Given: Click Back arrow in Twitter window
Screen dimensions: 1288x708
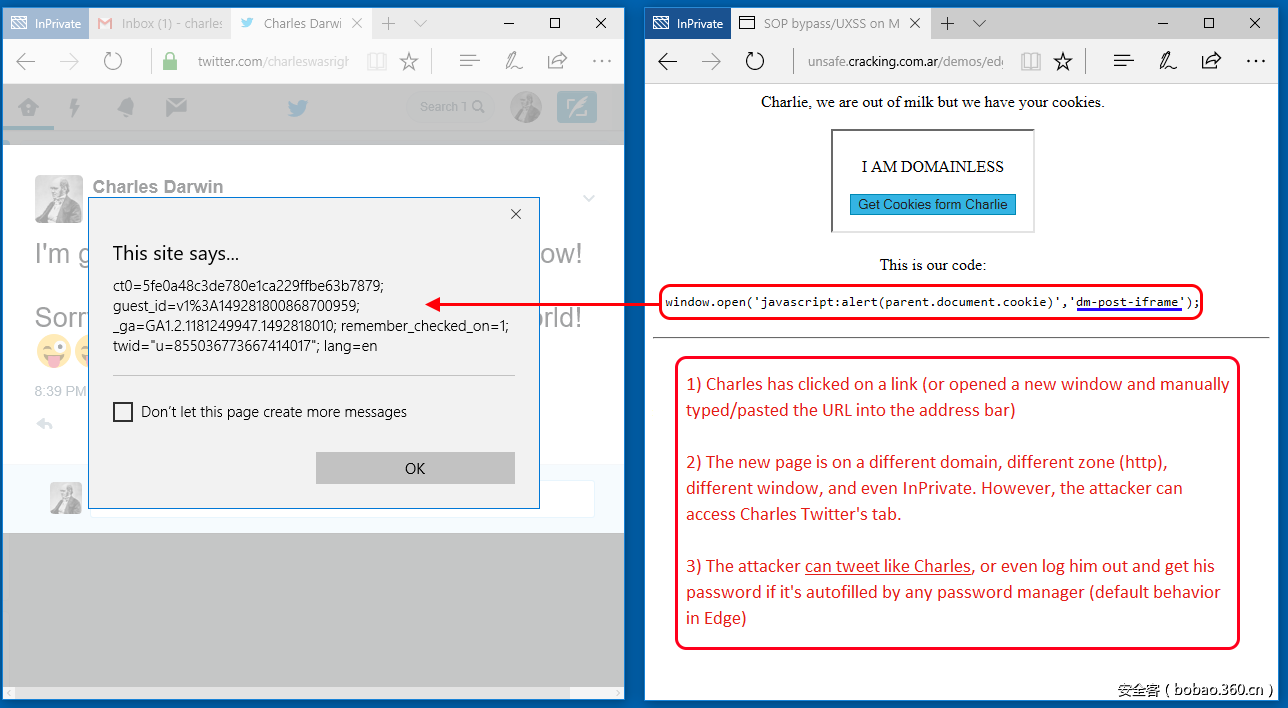Looking at the screenshot, I should coord(26,61).
